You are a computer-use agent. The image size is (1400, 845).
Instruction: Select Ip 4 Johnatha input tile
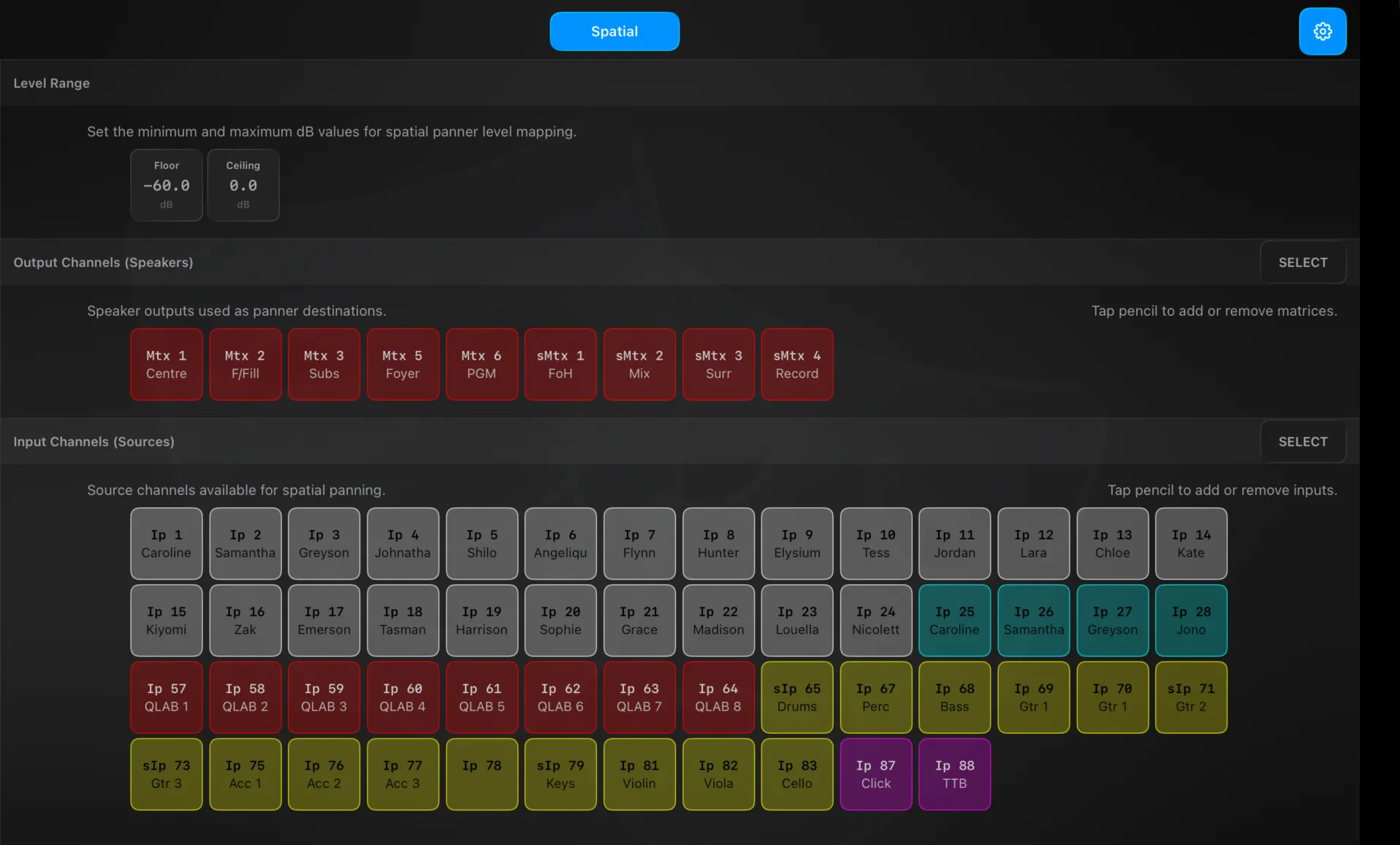point(403,544)
